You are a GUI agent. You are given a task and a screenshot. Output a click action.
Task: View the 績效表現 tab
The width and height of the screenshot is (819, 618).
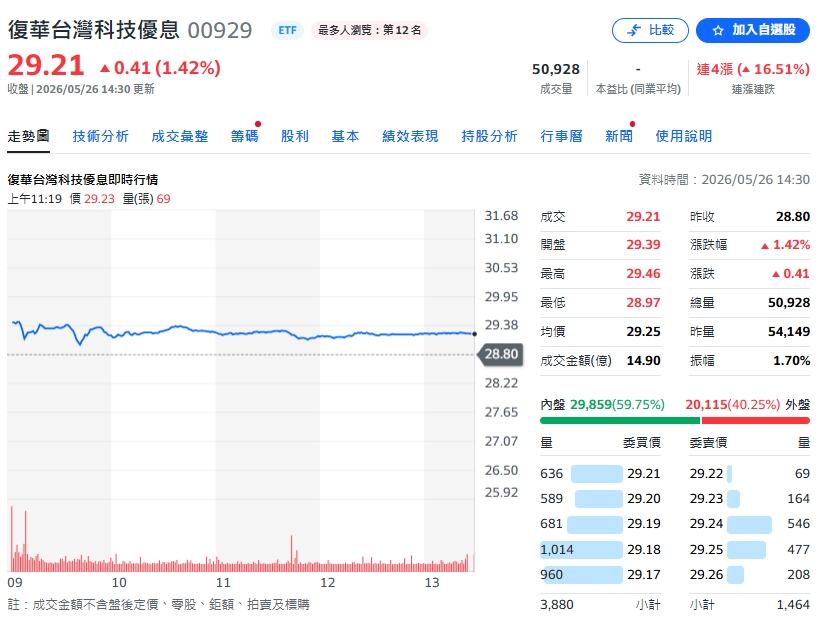click(410, 136)
